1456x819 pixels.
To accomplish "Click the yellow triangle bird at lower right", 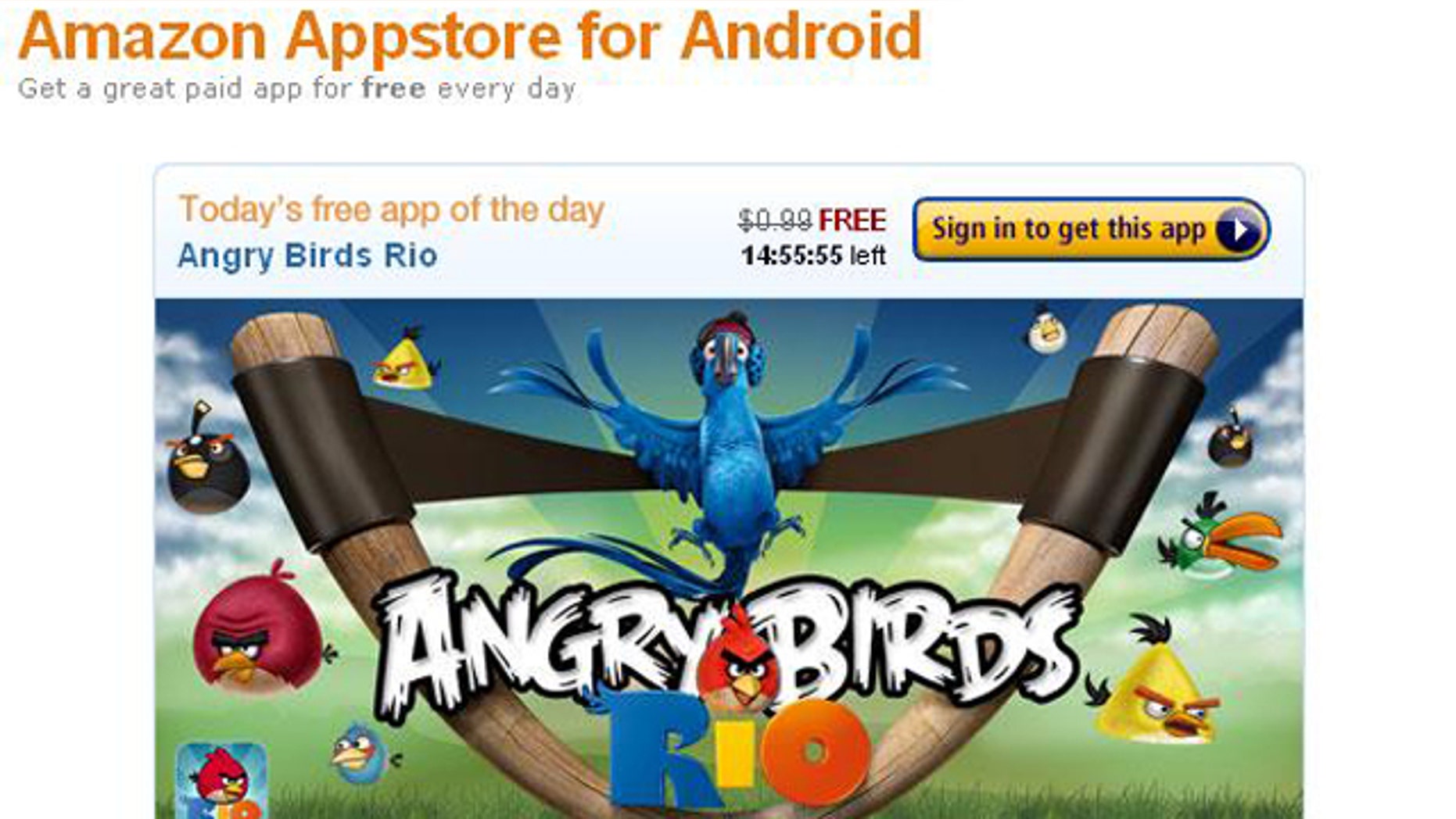I will tap(1156, 686).
